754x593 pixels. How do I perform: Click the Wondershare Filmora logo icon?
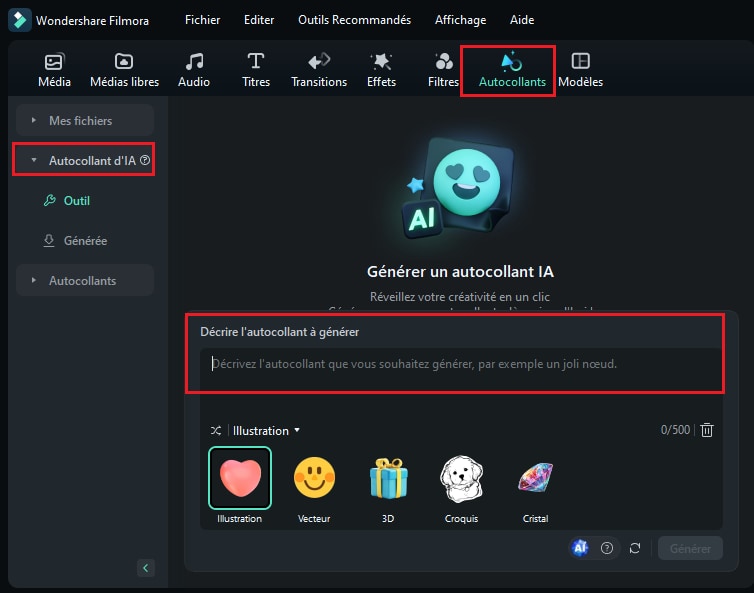pos(20,20)
